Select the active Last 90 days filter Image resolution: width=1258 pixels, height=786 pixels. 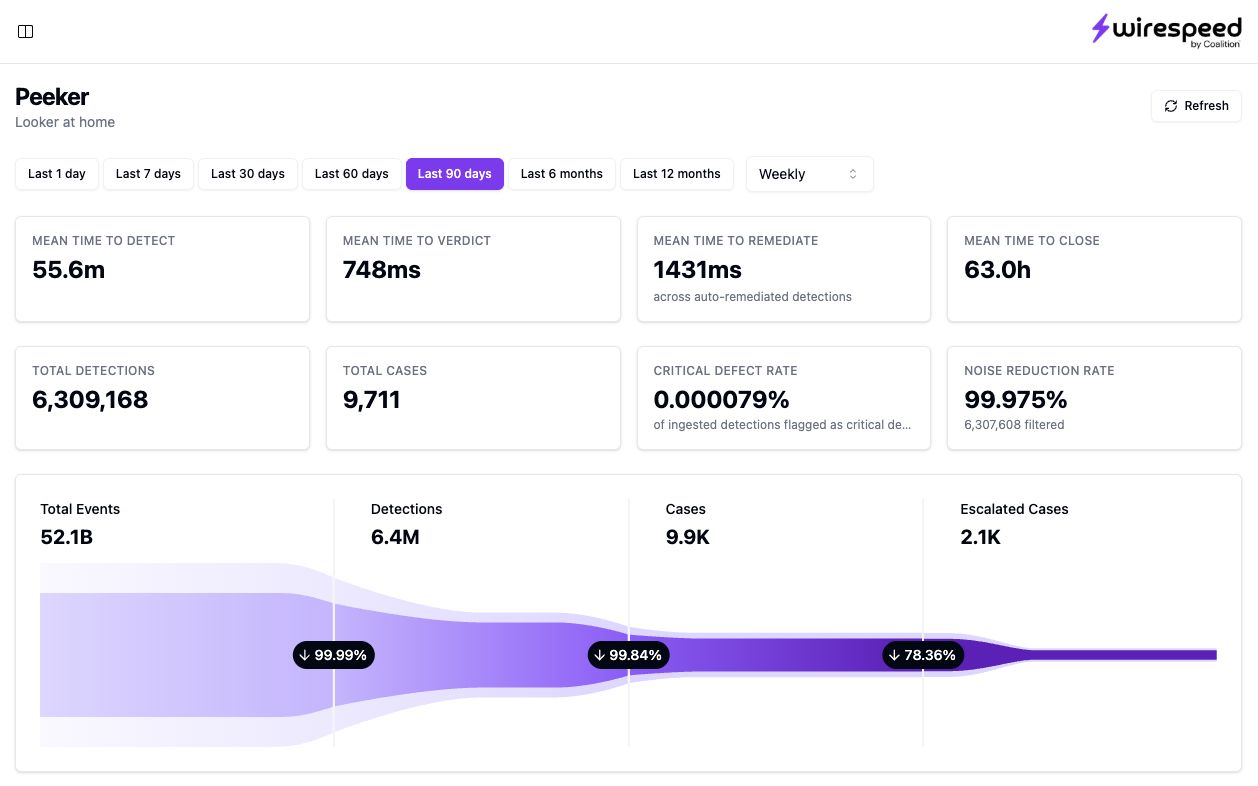coord(455,174)
